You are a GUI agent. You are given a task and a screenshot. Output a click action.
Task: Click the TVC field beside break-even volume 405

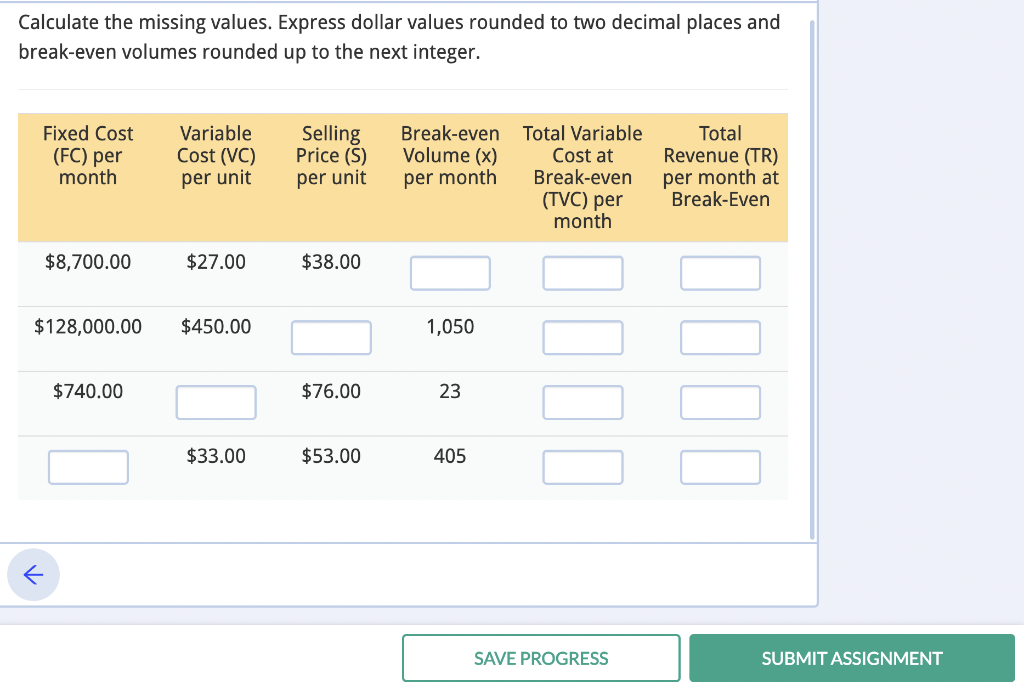[583, 466]
